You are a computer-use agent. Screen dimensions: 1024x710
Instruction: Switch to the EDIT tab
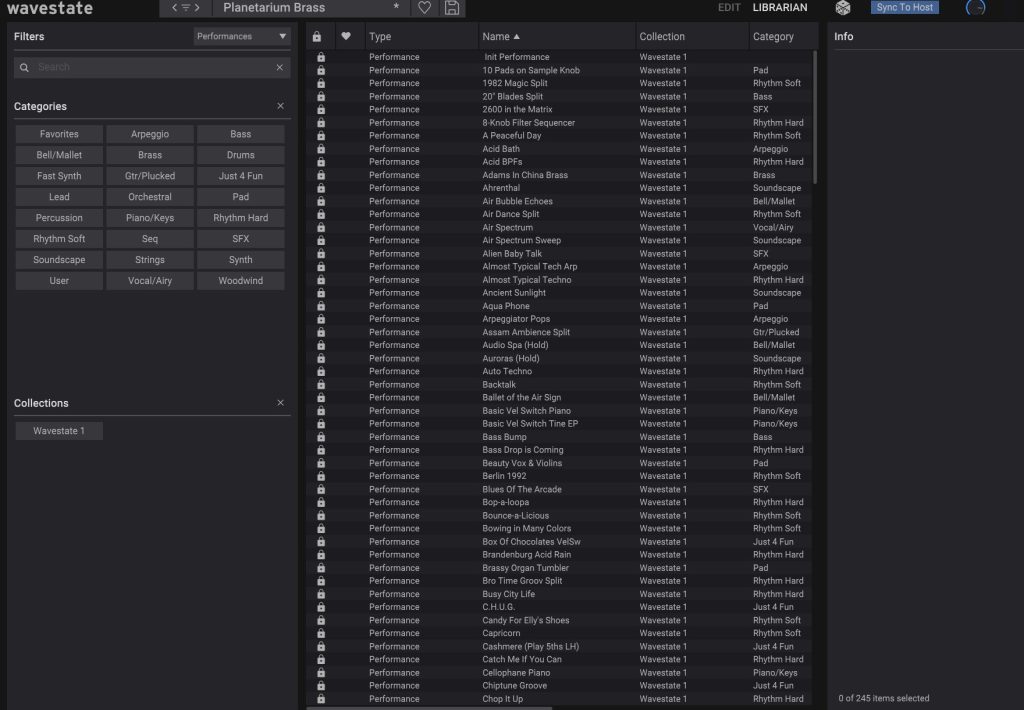click(x=729, y=8)
